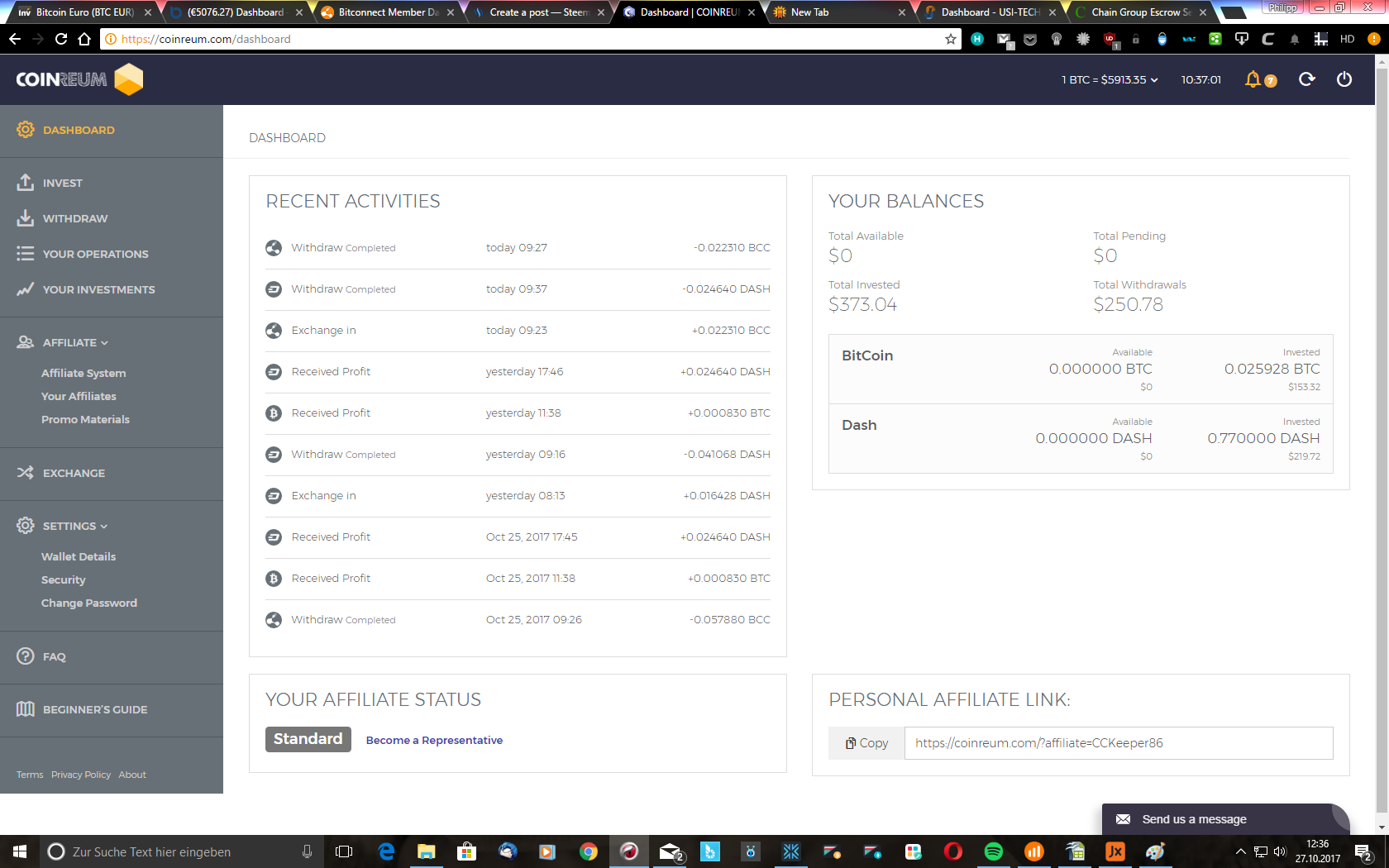The height and width of the screenshot is (868, 1389).
Task: Click the Dash icon on today 09:37 withdraw
Action: pyautogui.click(x=274, y=289)
